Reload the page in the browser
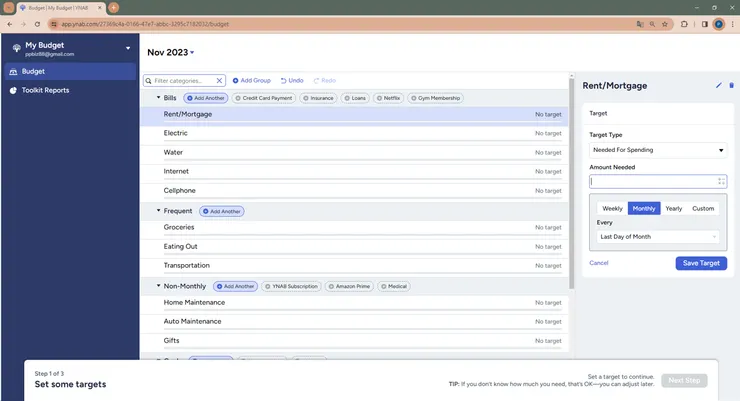This screenshot has height=401, width=740. click(x=37, y=24)
